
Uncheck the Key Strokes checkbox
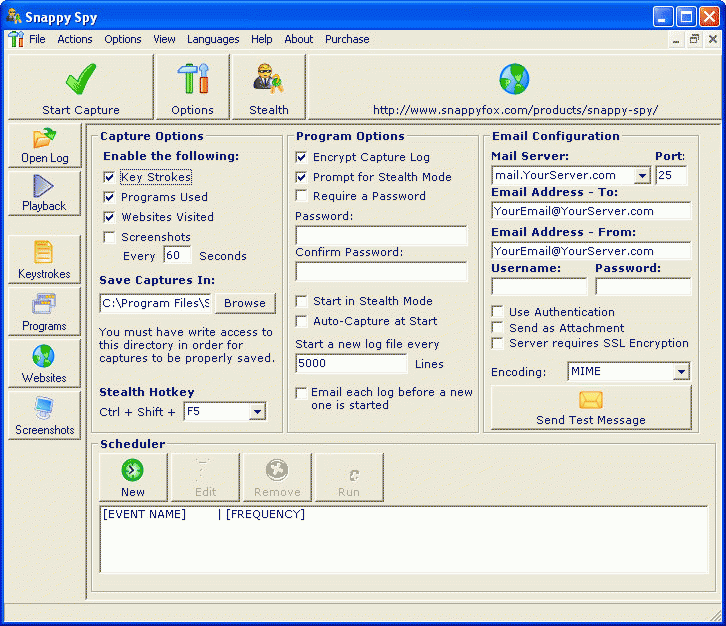tap(109, 177)
